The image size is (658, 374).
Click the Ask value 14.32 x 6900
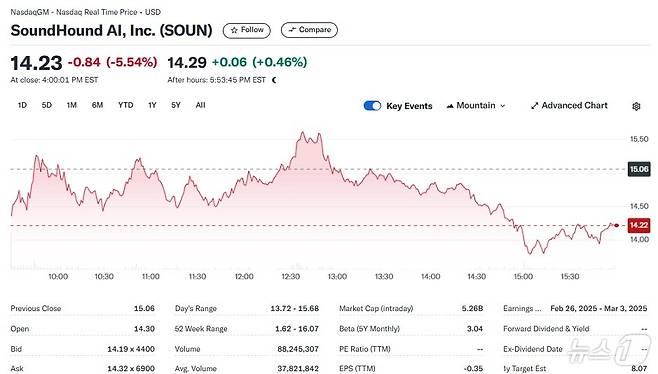coord(131,369)
